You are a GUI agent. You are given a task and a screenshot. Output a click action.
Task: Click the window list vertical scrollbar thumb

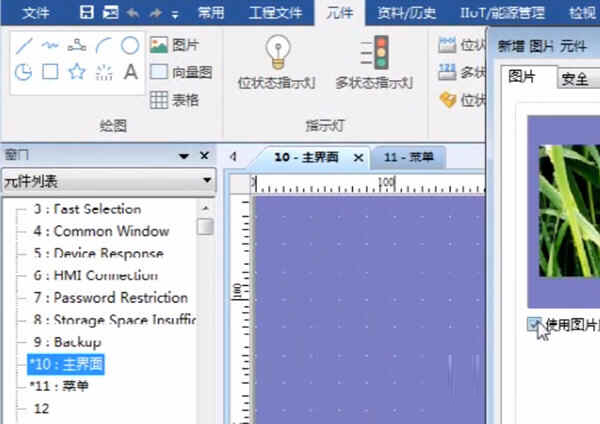(205, 226)
